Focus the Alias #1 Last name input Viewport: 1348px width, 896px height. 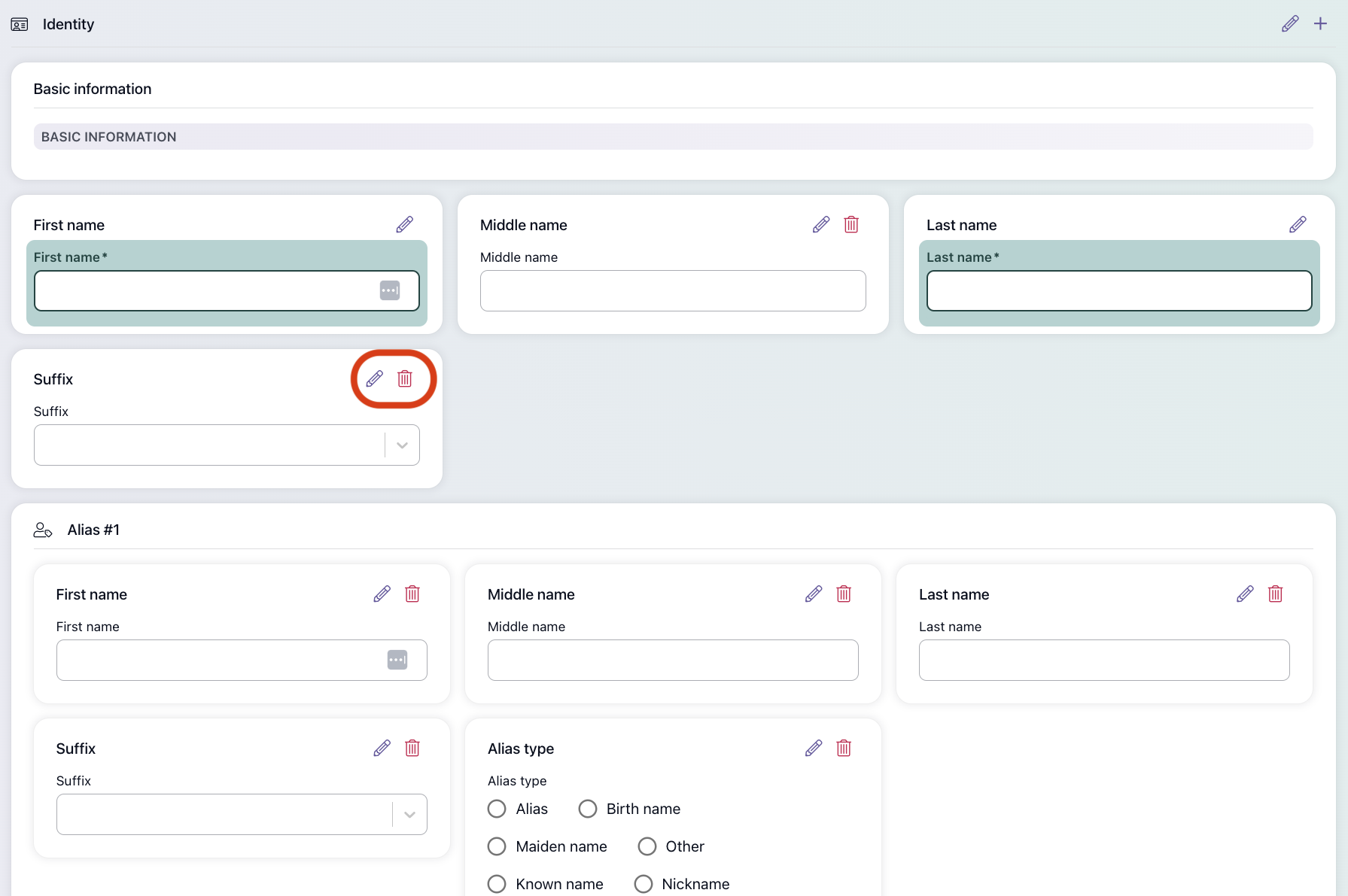1104,660
